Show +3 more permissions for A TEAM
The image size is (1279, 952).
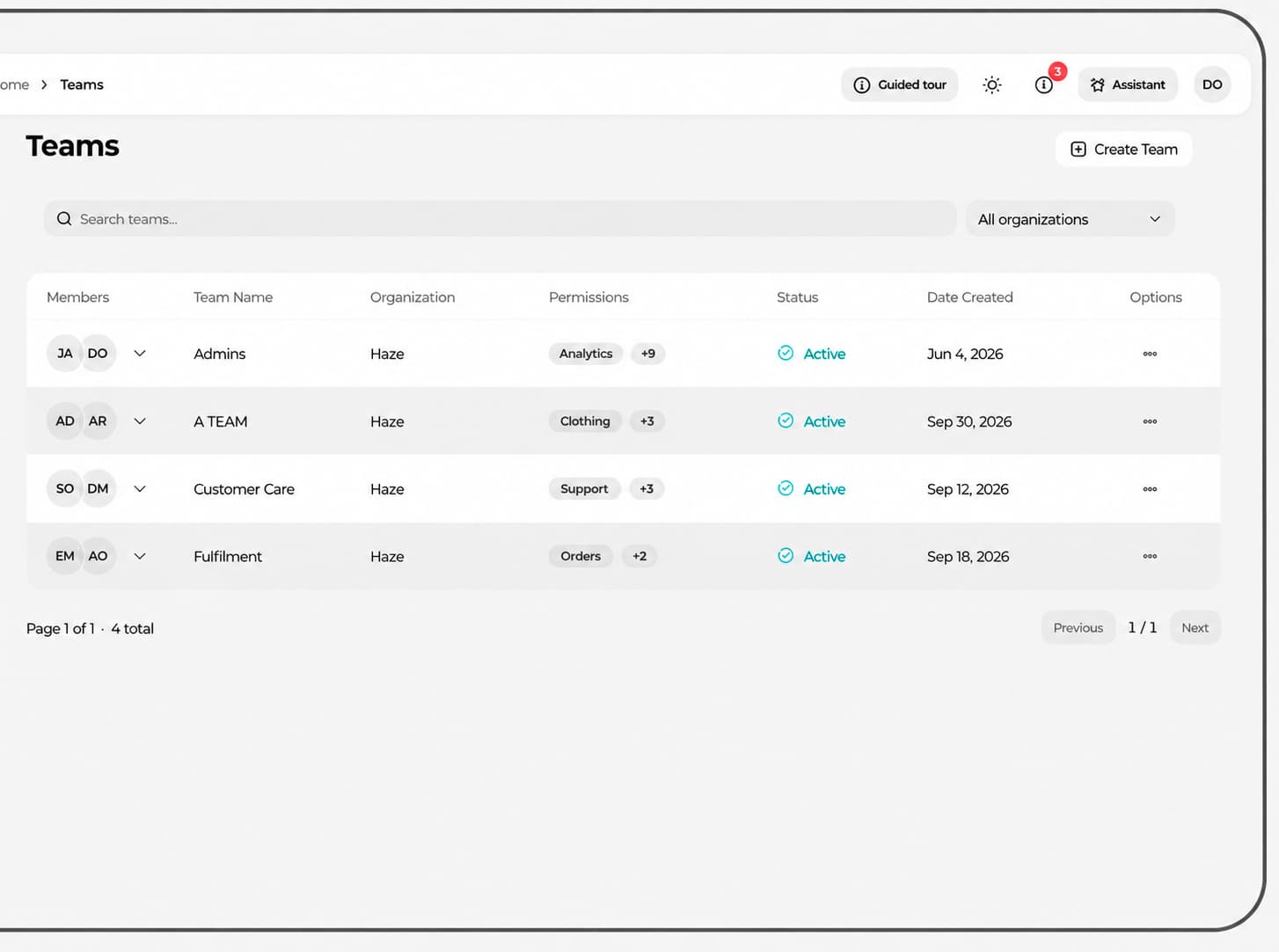click(x=647, y=421)
